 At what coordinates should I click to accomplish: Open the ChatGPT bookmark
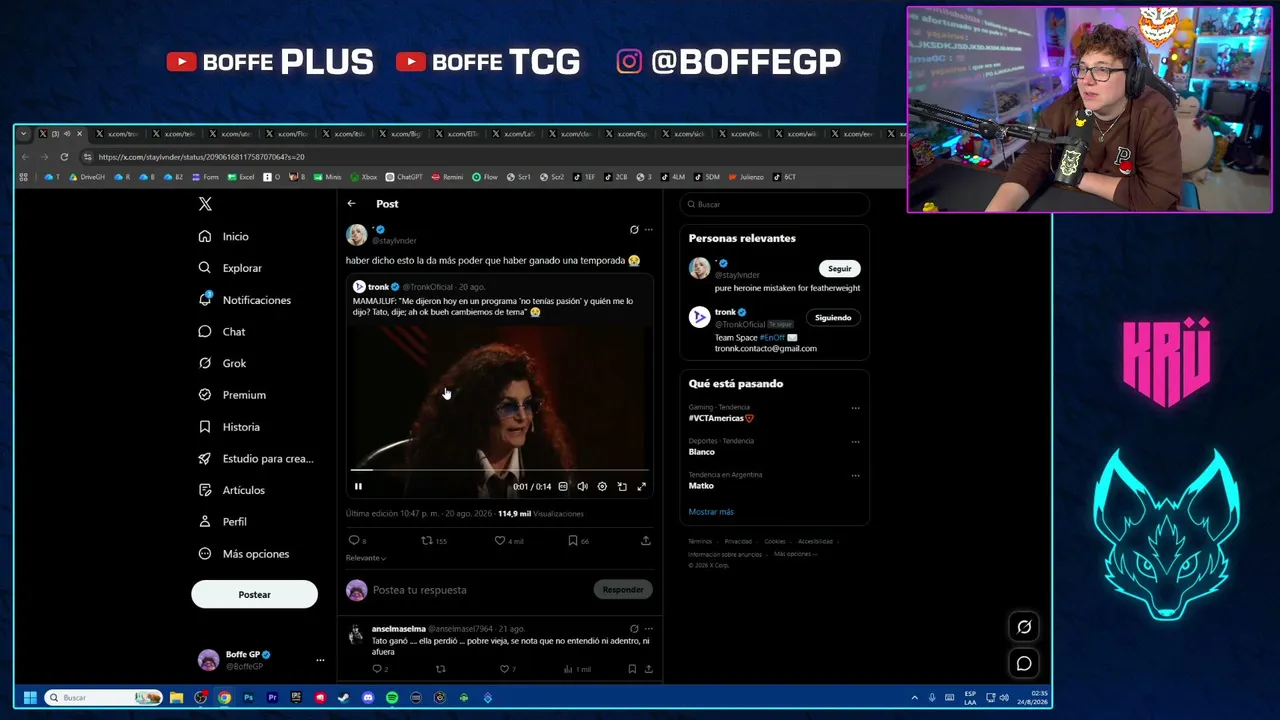404,177
